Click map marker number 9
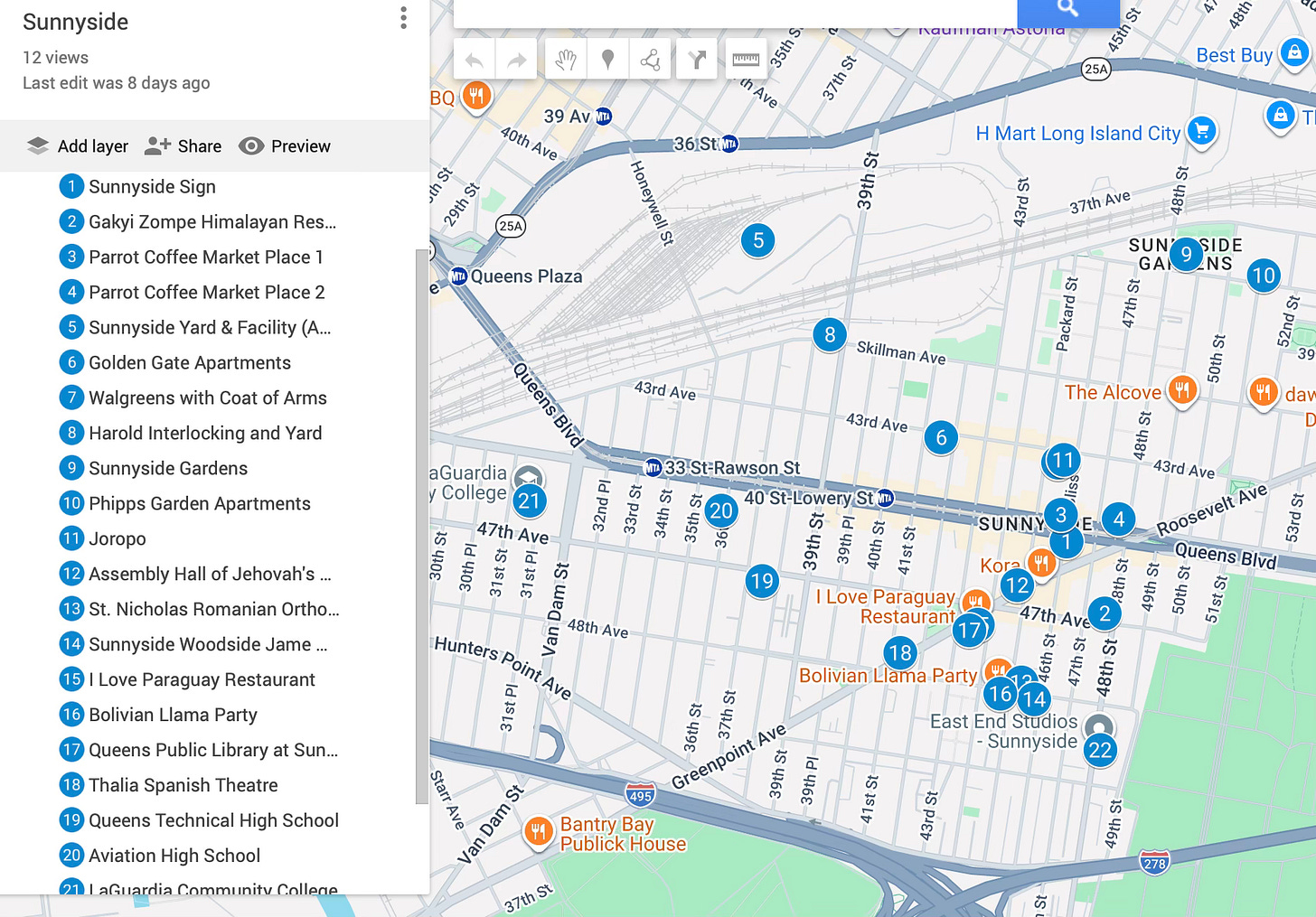 1186,255
